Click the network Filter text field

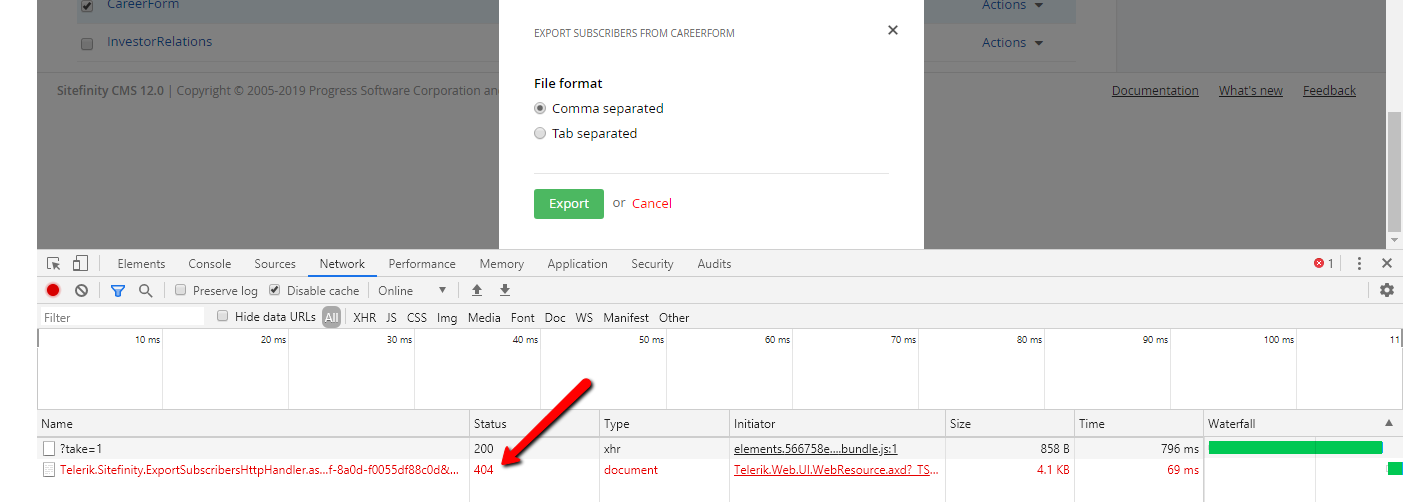122,317
